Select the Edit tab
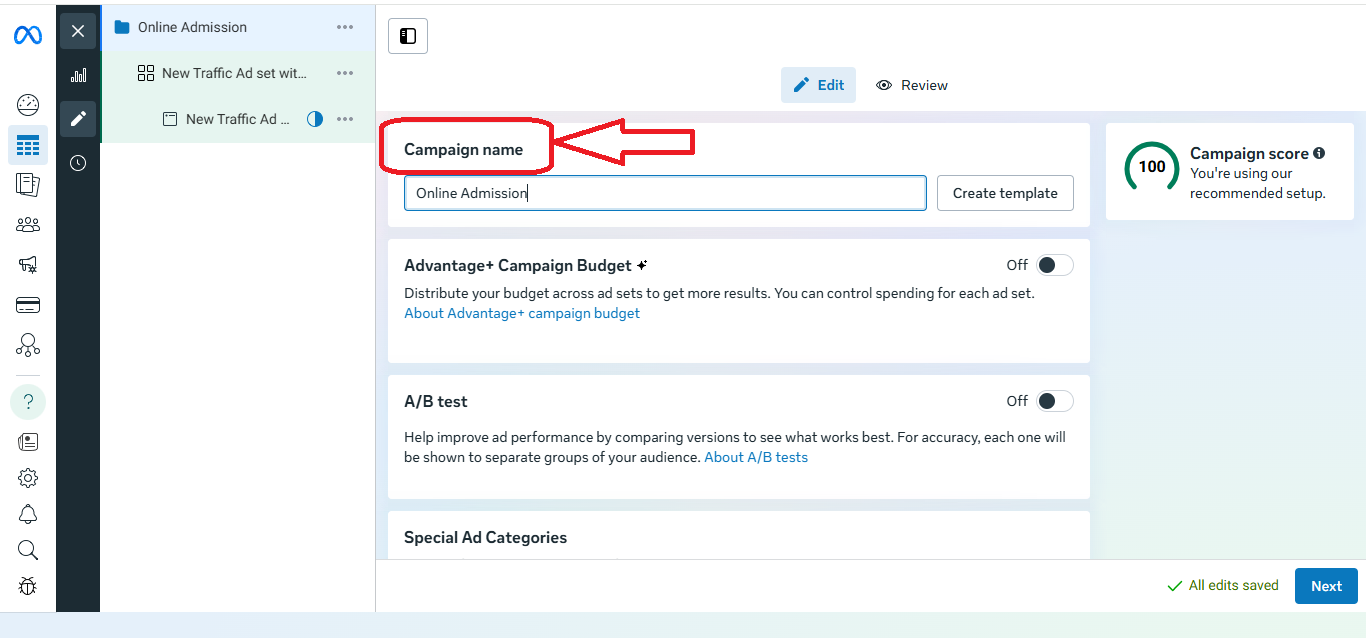This screenshot has width=1366, height=638. (x=818, y=85)
